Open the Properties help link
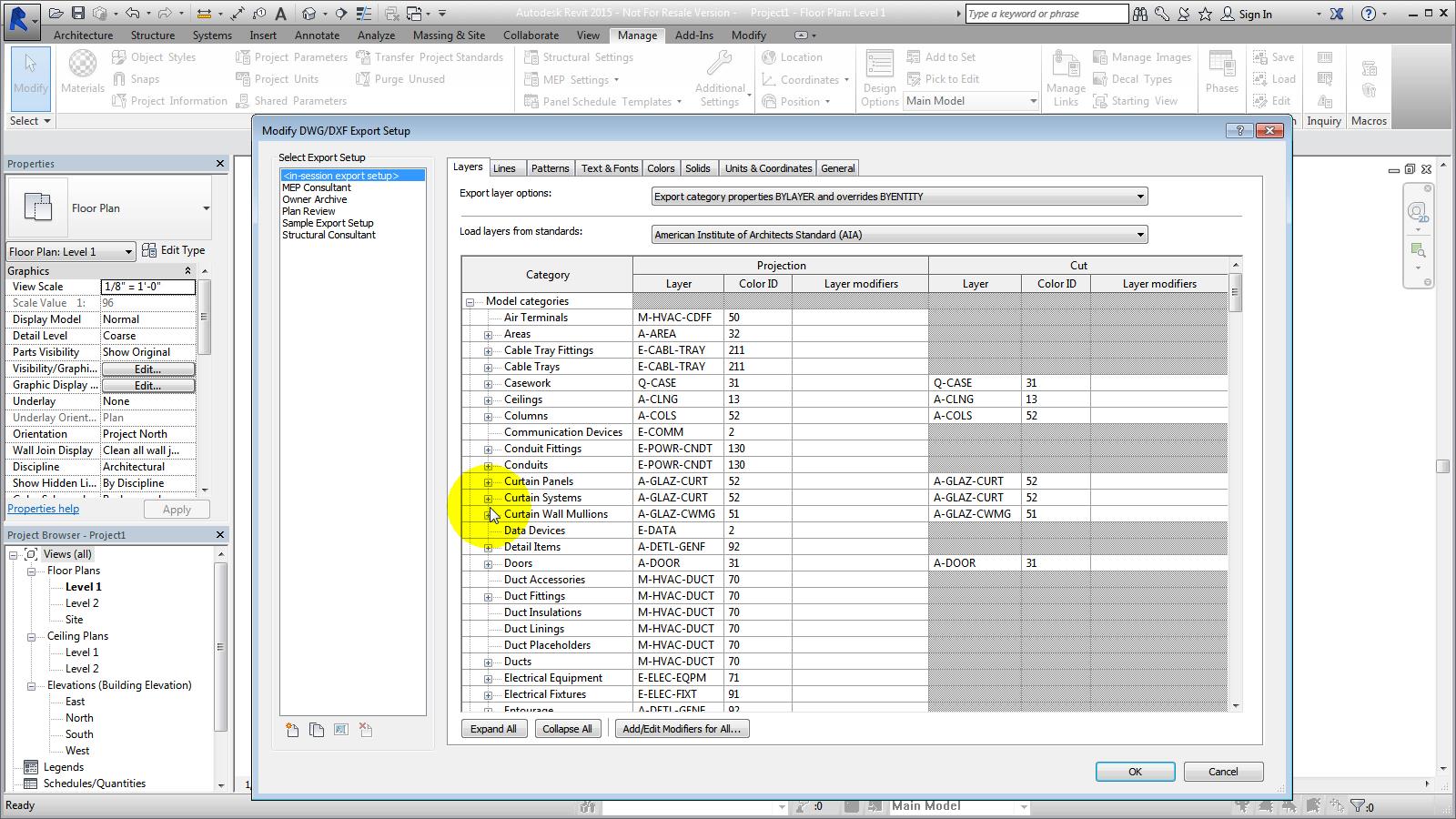1456x819 pixels. (43, 509)
